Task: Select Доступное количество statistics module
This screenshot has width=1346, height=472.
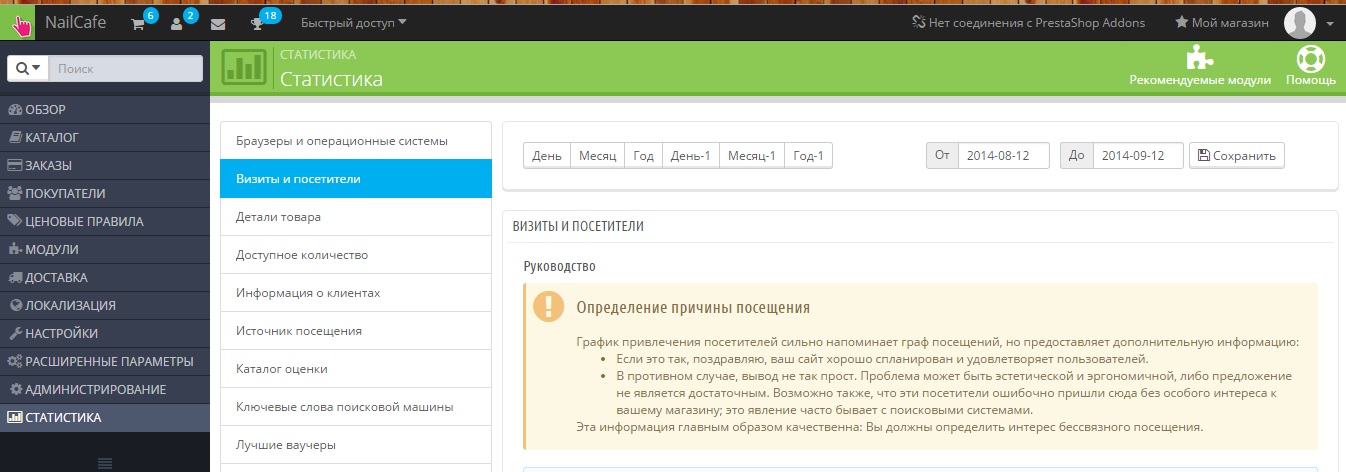Action: tap(356, 255)
